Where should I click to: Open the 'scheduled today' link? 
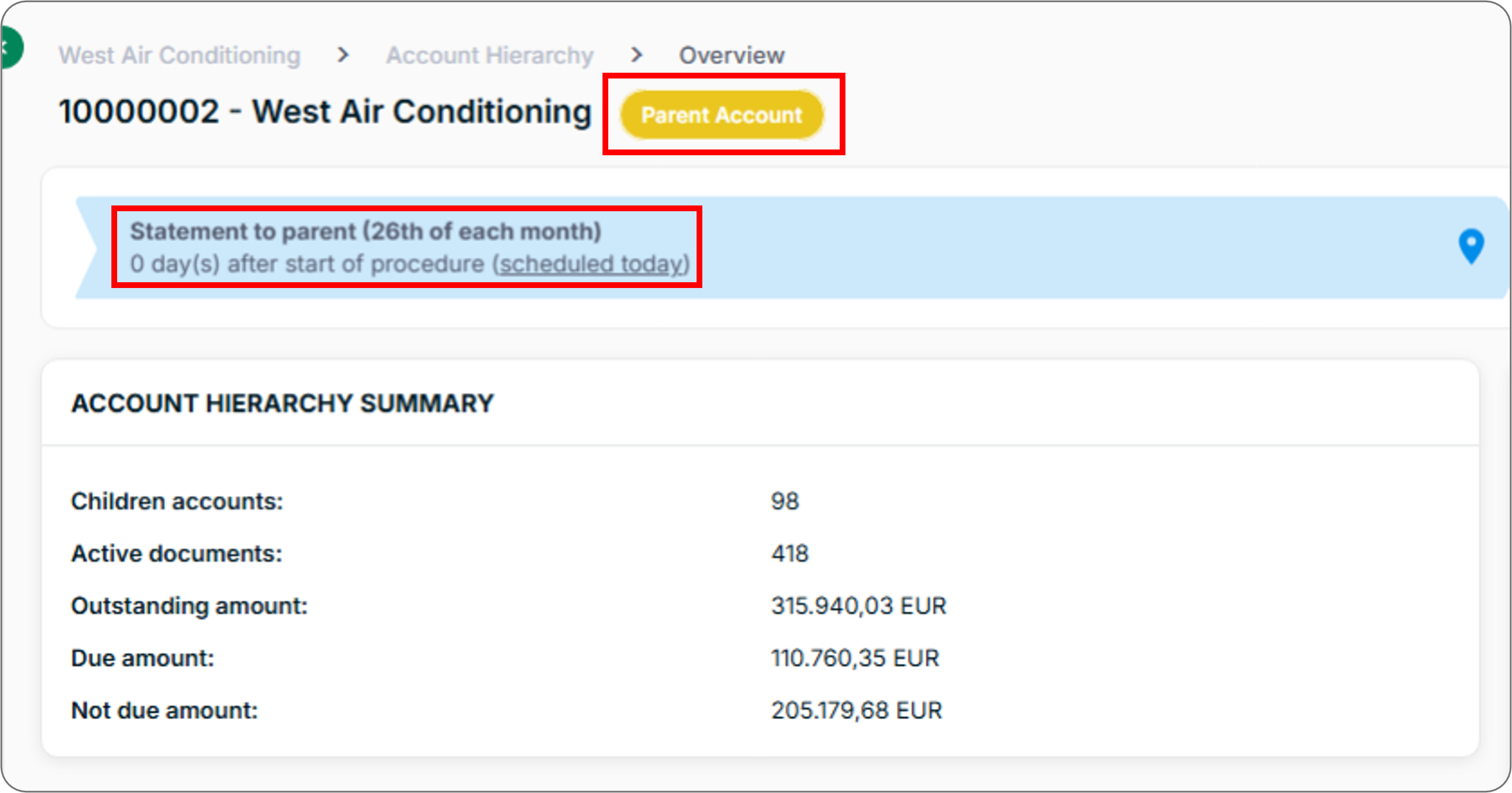click(x=592, y=264)
